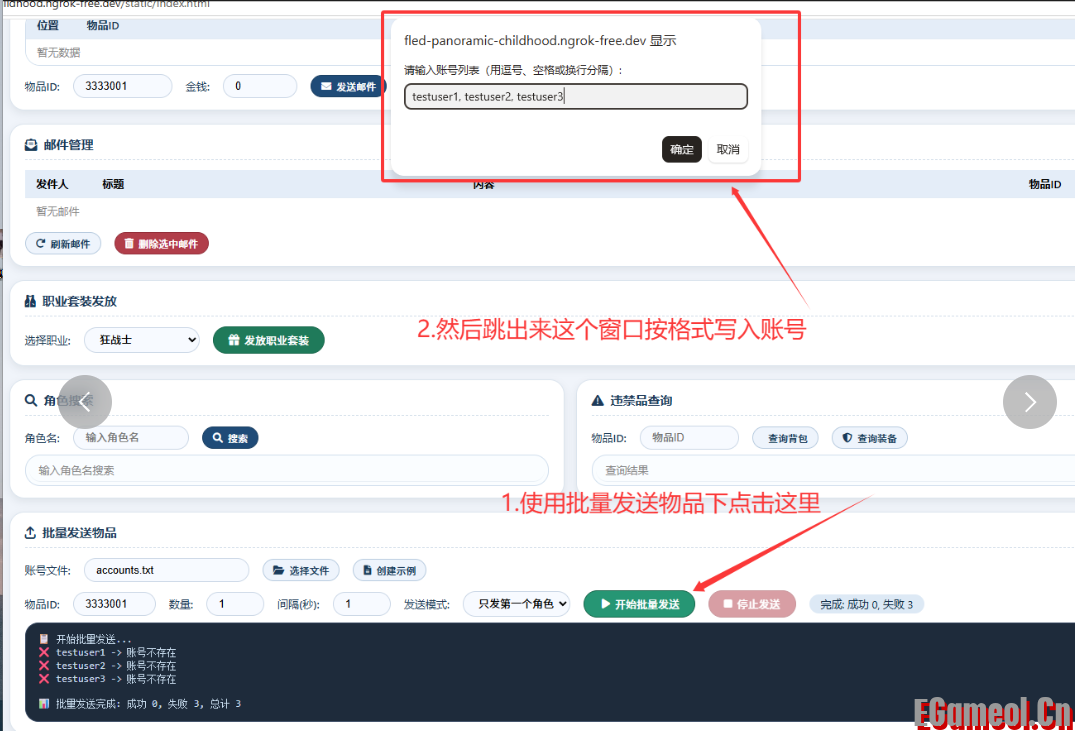Click the 发件人 column header

coord(52,184)
